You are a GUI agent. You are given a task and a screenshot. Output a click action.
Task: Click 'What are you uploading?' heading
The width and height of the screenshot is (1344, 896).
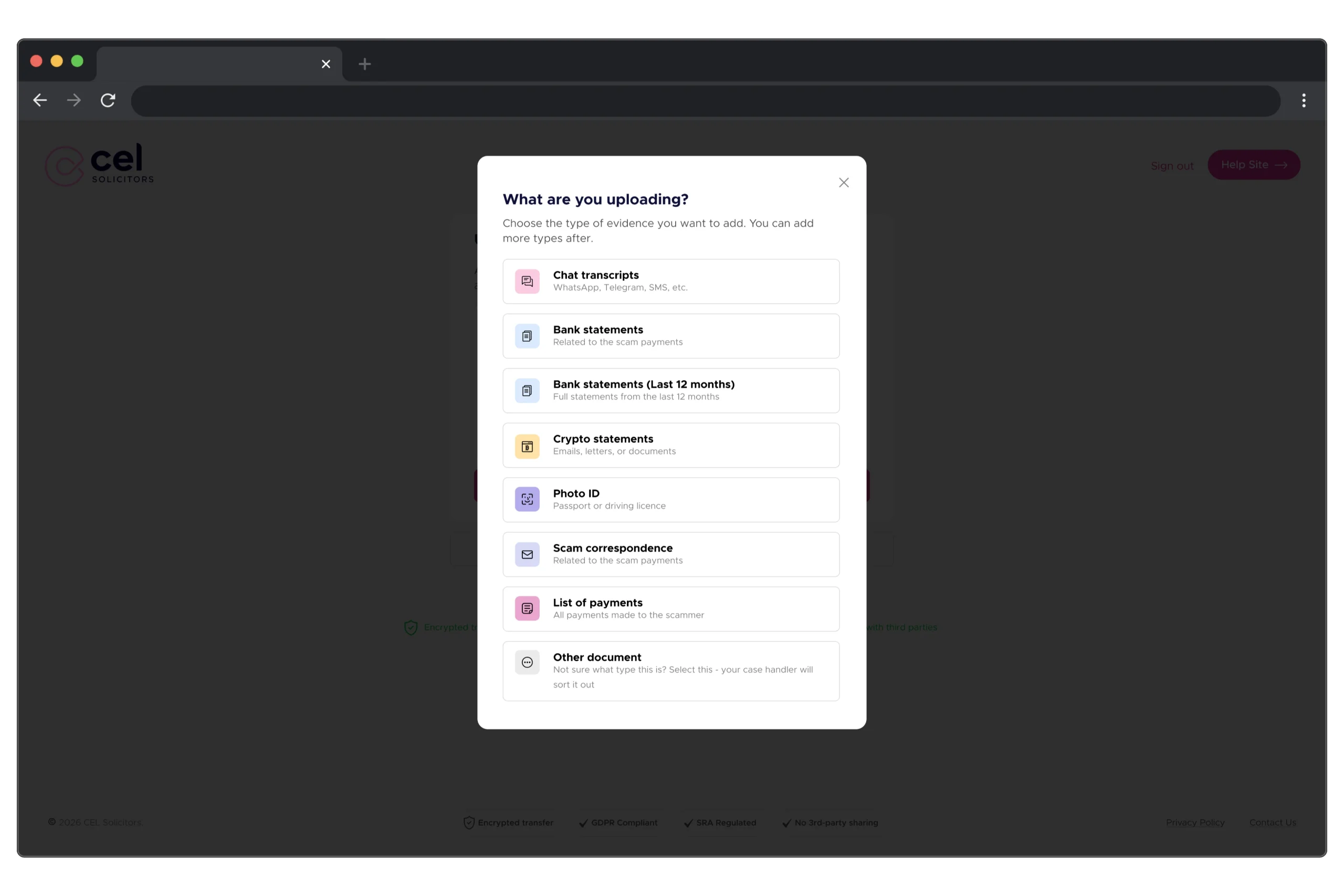coord(595,199)
